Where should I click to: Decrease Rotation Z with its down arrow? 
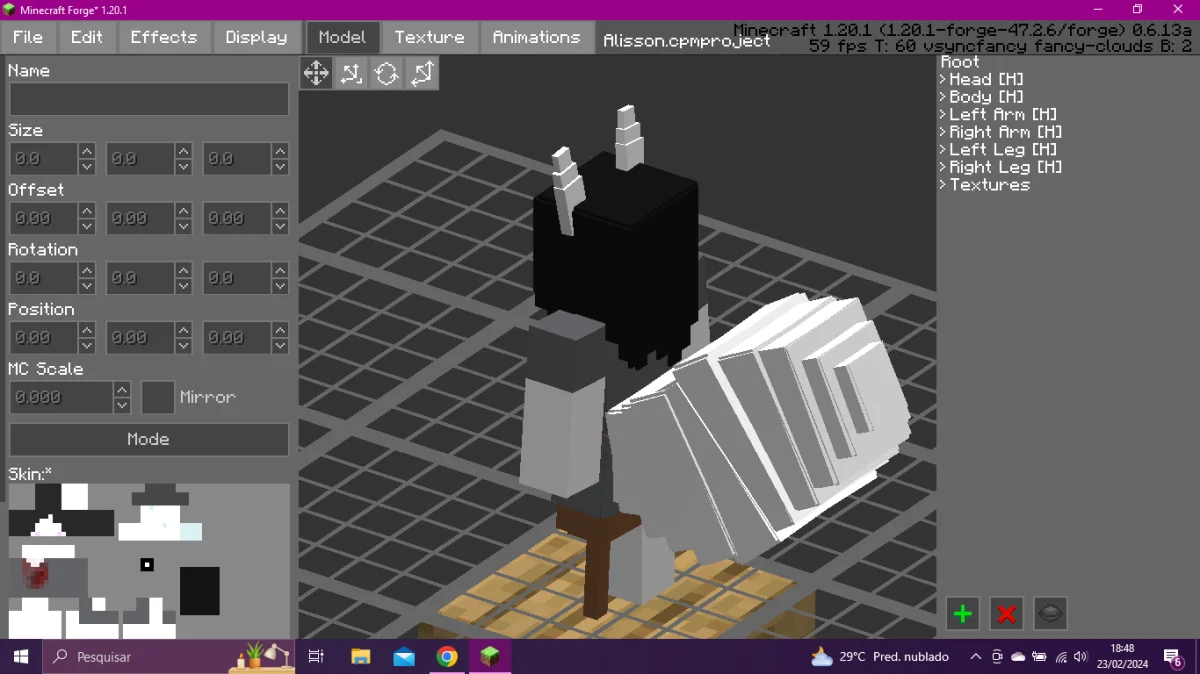(x=280, y=286)
